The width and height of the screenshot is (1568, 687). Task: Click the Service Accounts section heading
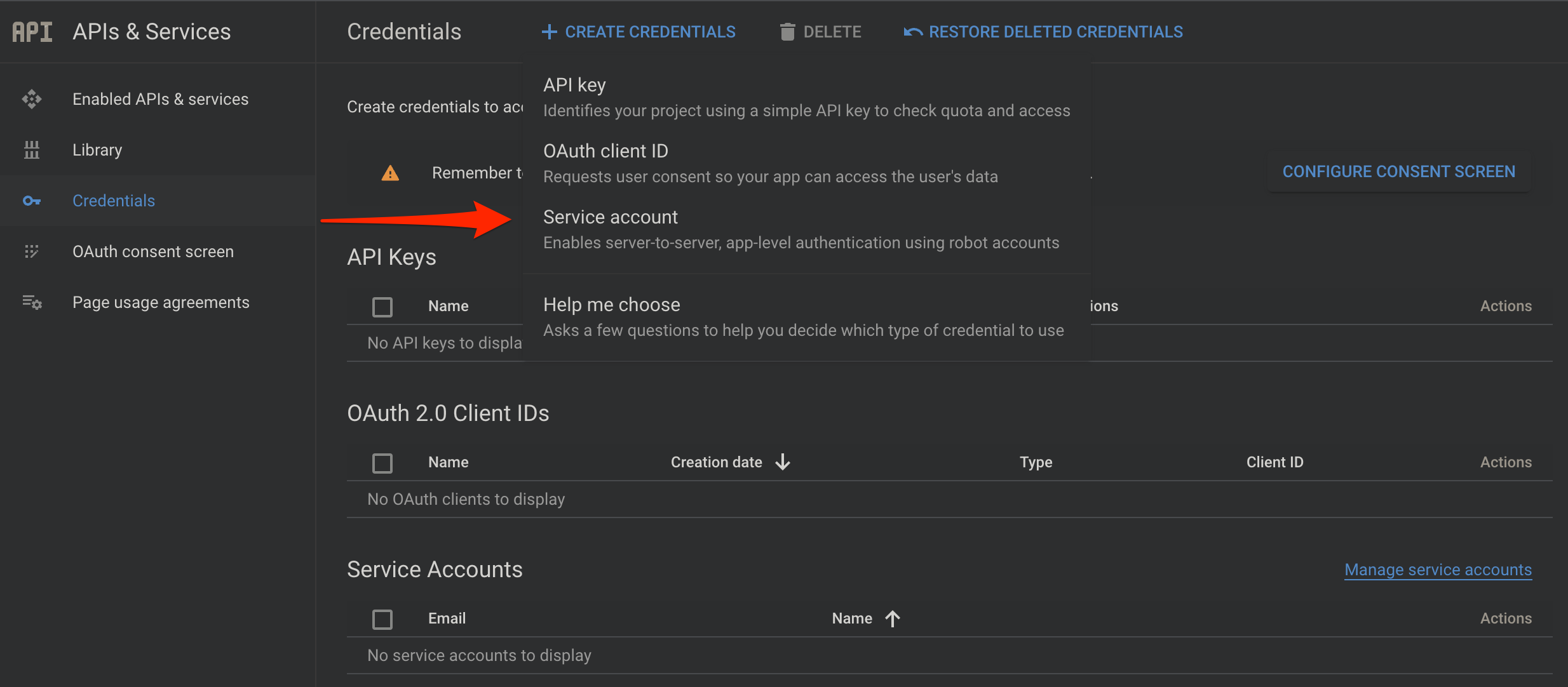(x=435, y=570)
